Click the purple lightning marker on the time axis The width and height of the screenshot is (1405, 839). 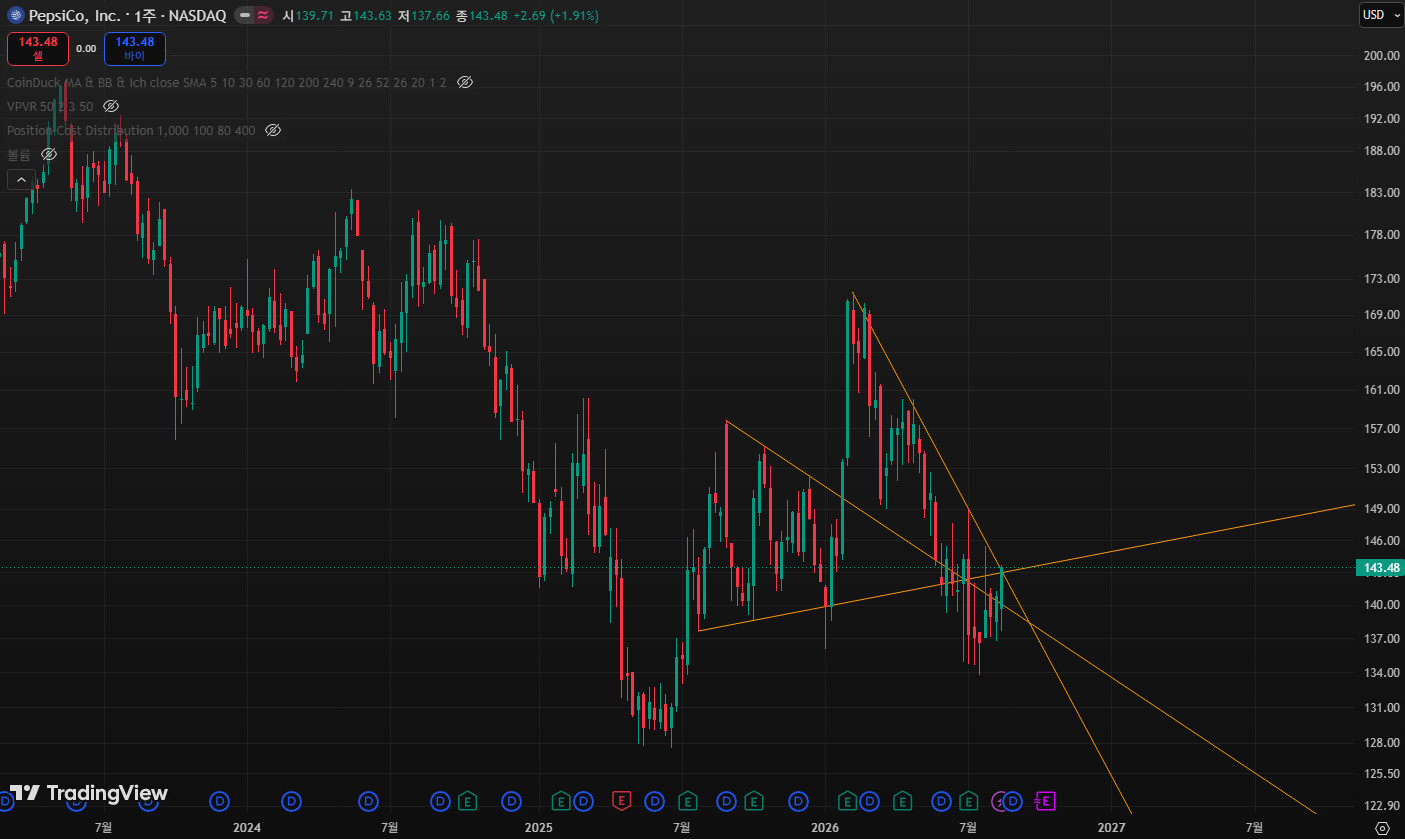pos(998,800)
